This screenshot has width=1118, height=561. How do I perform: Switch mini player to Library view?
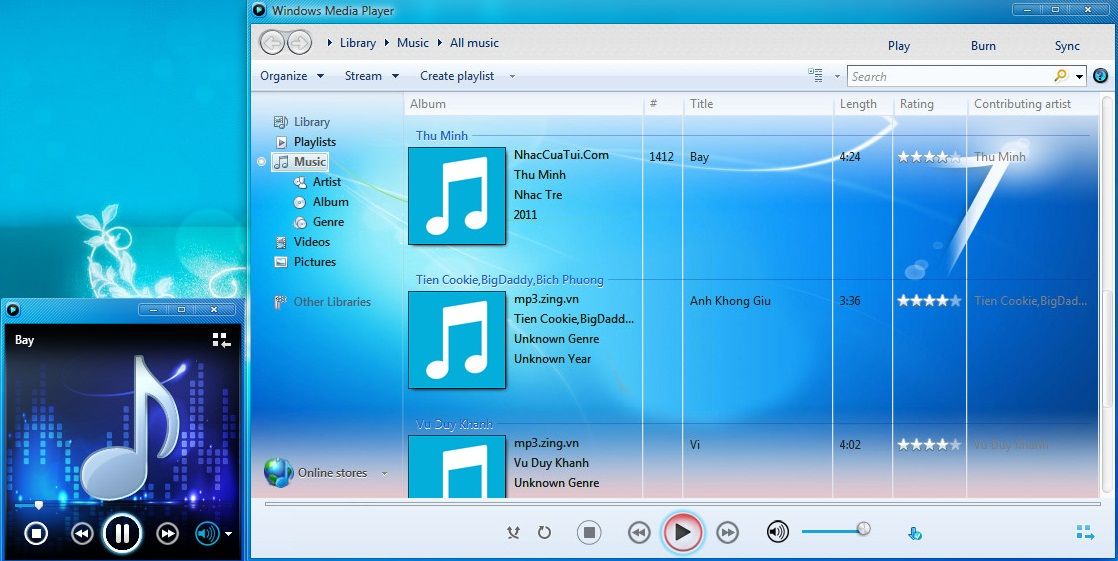click(222, 340)
